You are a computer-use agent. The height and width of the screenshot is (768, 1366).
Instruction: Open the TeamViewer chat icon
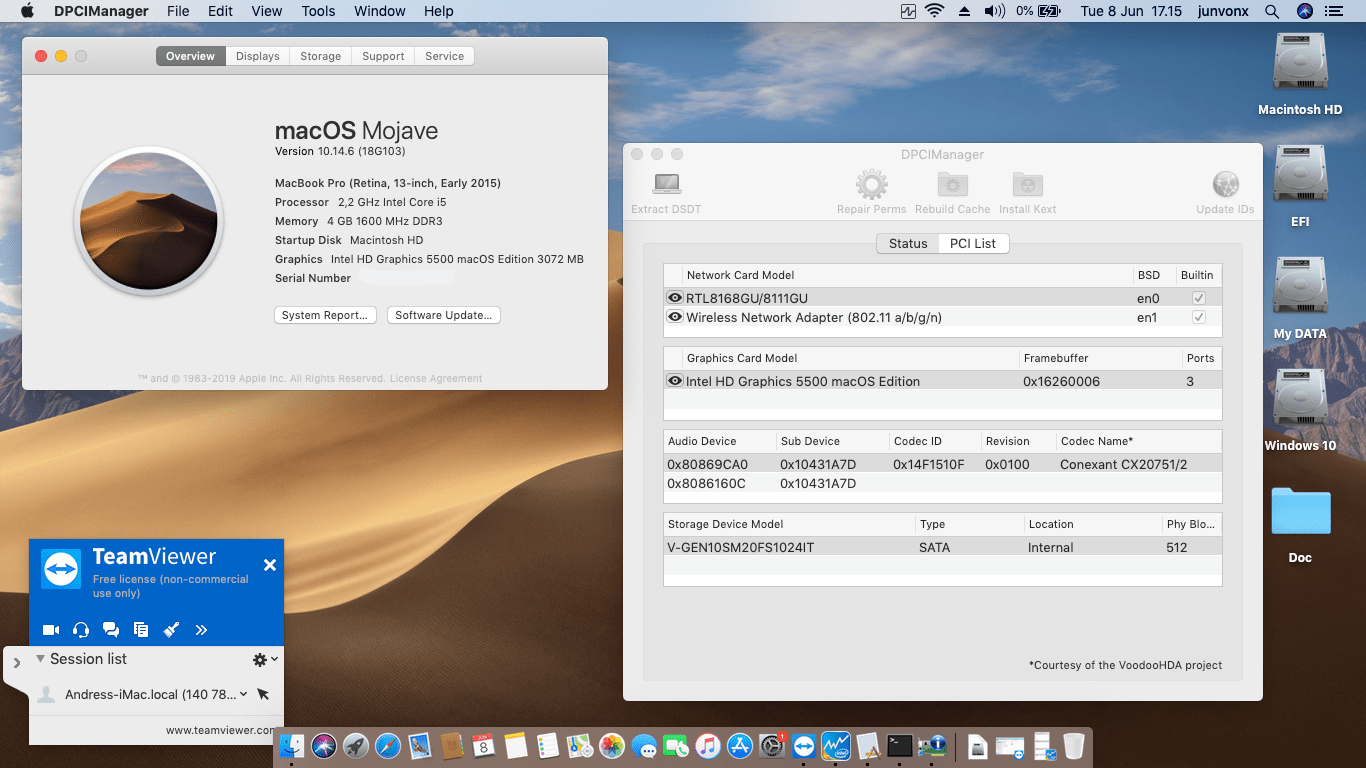click(x=111, y=630)
